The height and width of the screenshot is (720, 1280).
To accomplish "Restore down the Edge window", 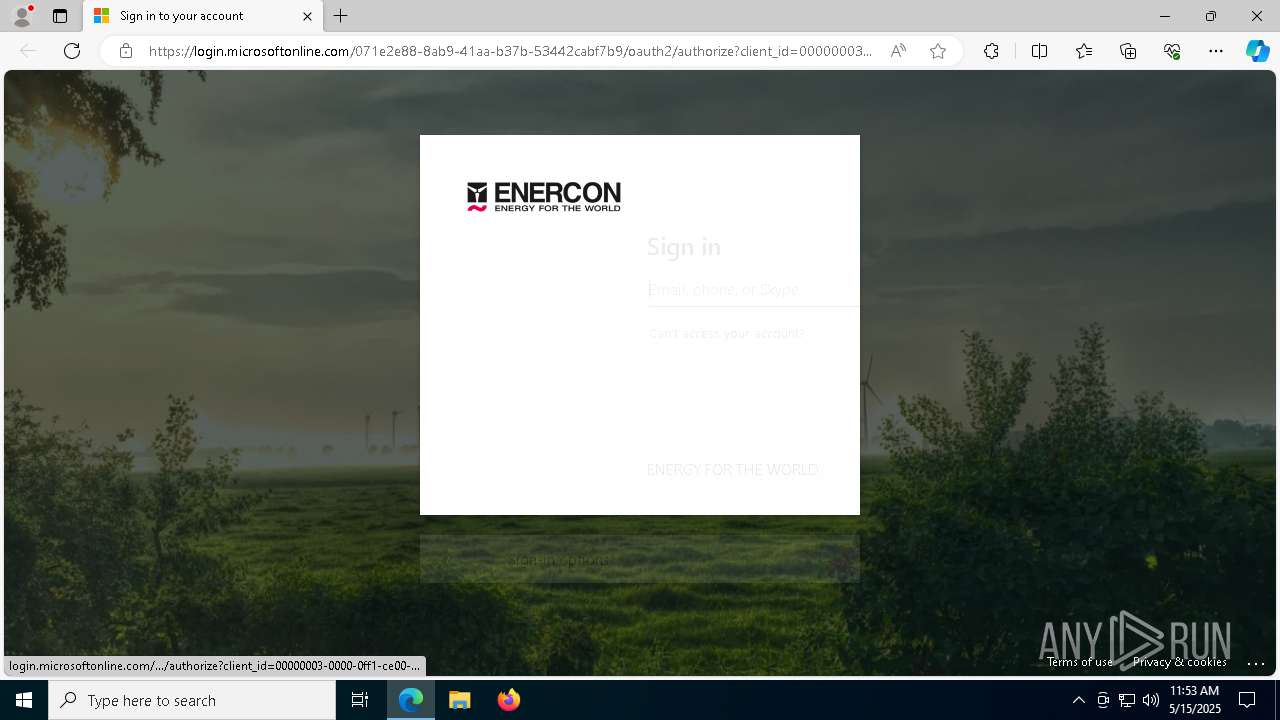I will click(1211, 16).
